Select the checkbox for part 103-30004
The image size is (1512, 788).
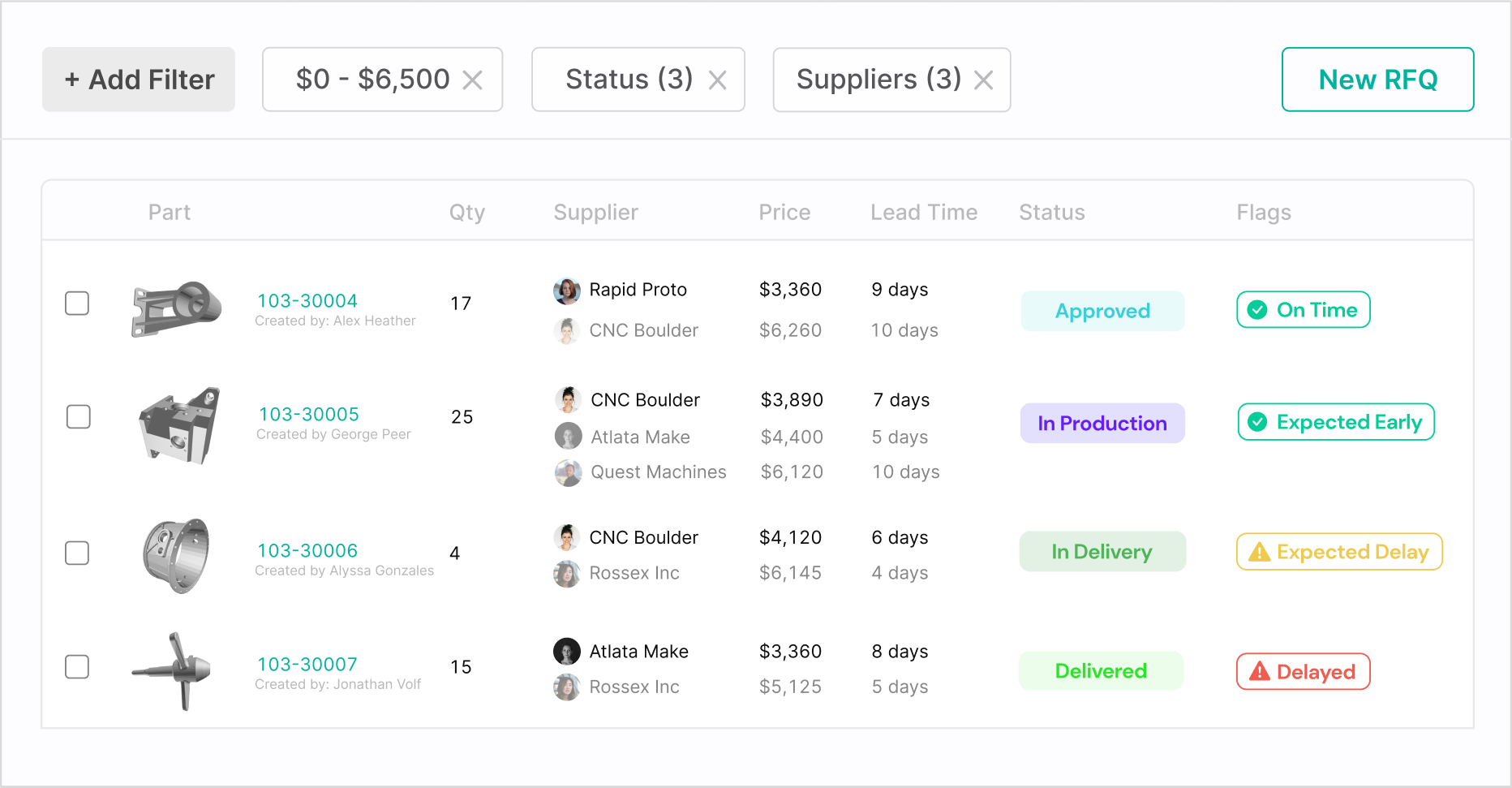[77, 303]
